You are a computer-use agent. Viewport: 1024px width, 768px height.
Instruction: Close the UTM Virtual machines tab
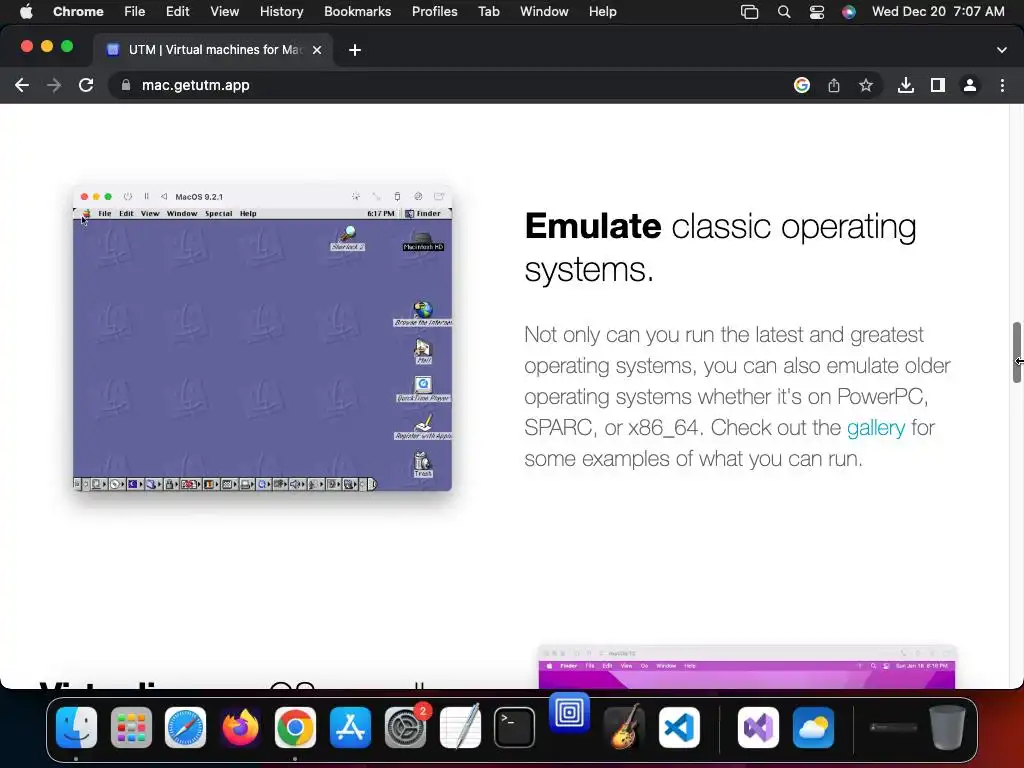tap(317, 50)
